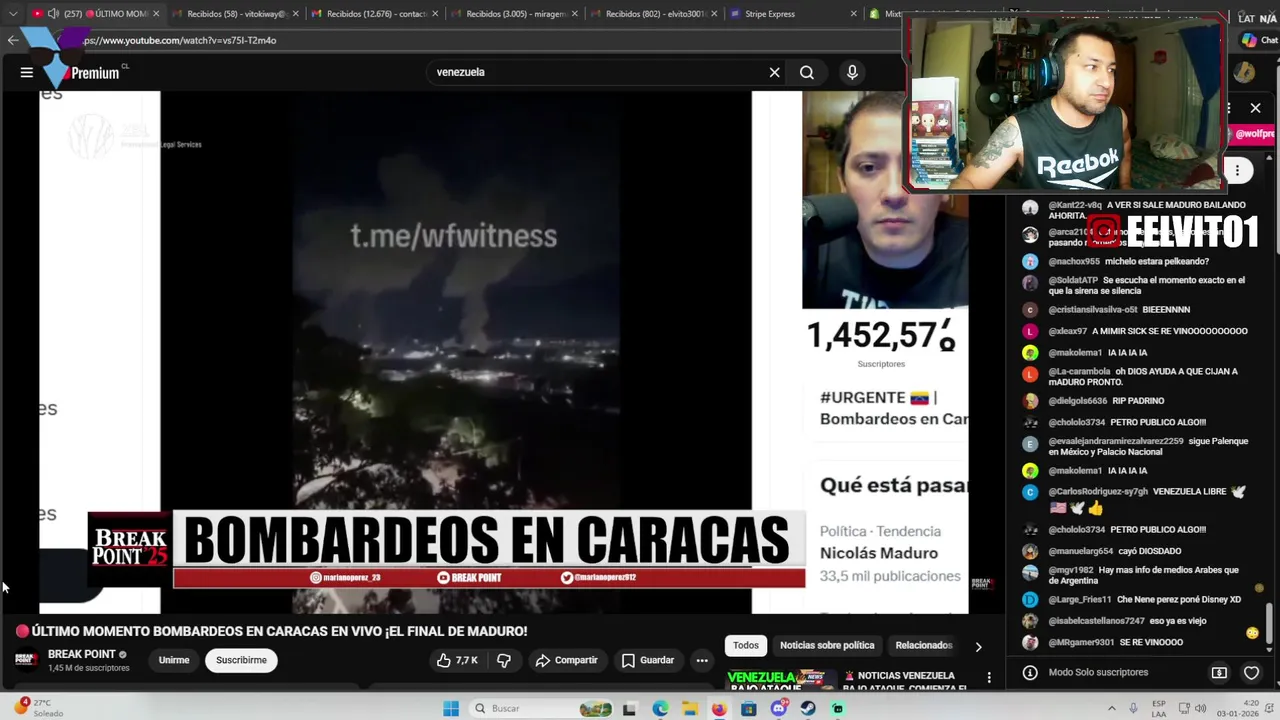1280x720 pixels.
Task: Run the YouTube search magnifier button
Action: point(807,72)
